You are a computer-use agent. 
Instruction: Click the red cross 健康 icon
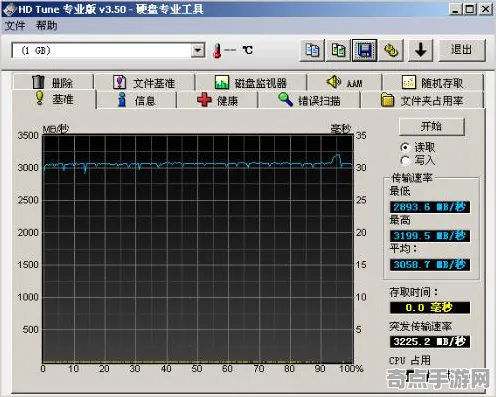click(204, 100)
